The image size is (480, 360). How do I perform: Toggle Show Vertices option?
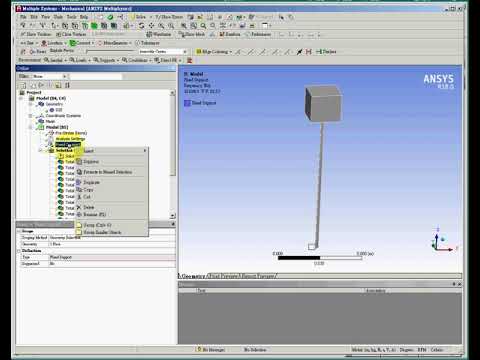click(36, 34)
